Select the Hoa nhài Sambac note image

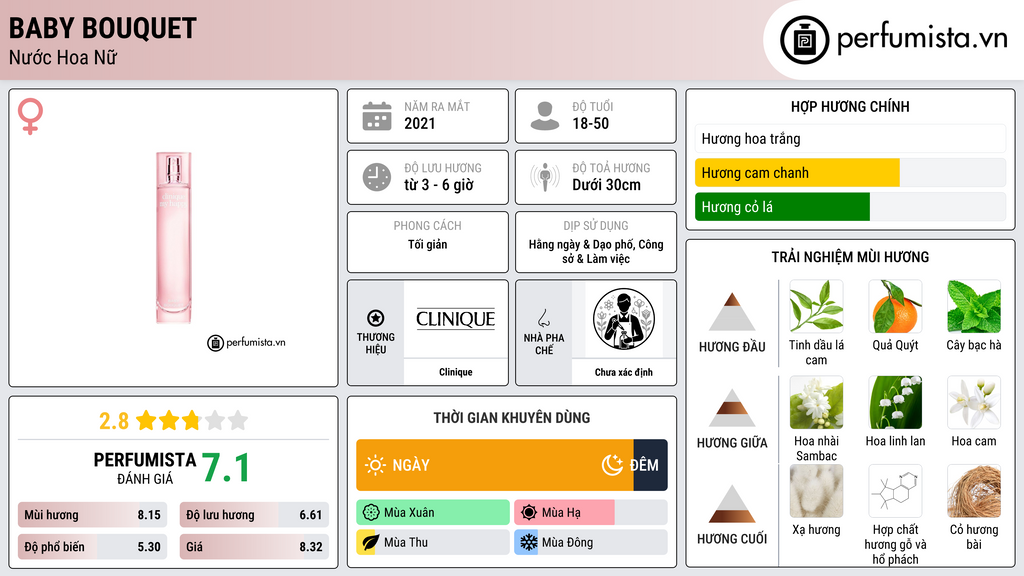[816, 402]
